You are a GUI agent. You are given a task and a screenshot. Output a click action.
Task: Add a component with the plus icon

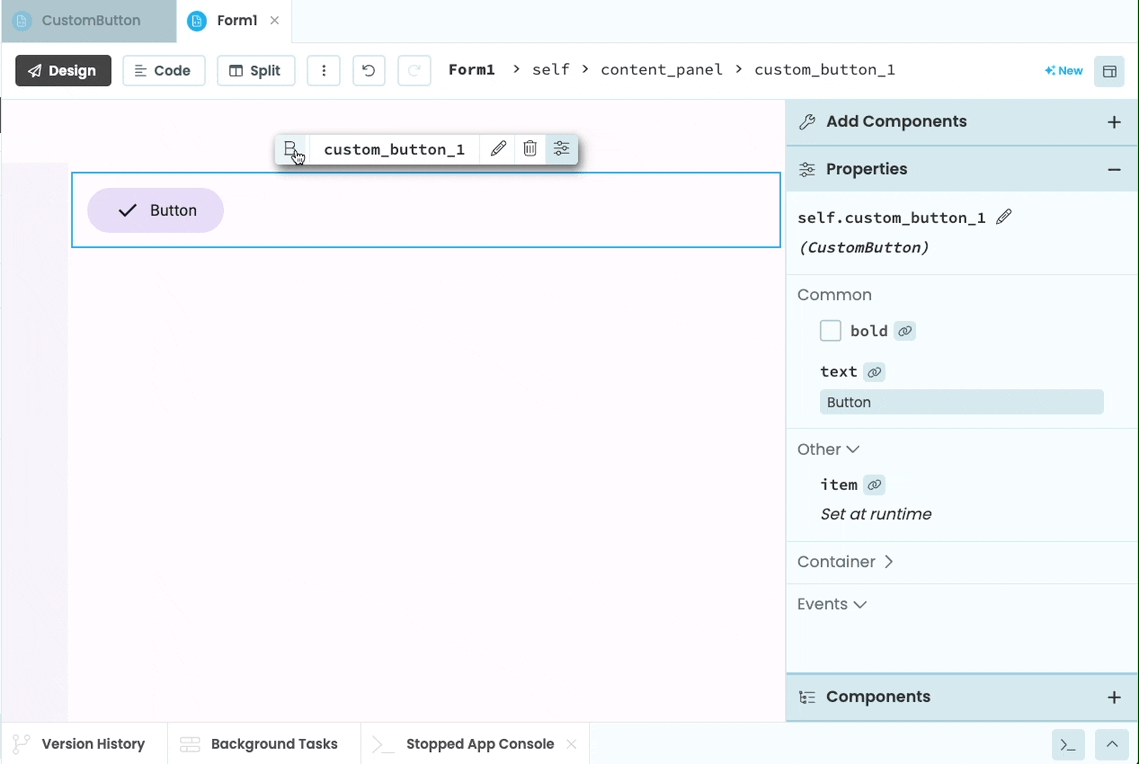1113,121
